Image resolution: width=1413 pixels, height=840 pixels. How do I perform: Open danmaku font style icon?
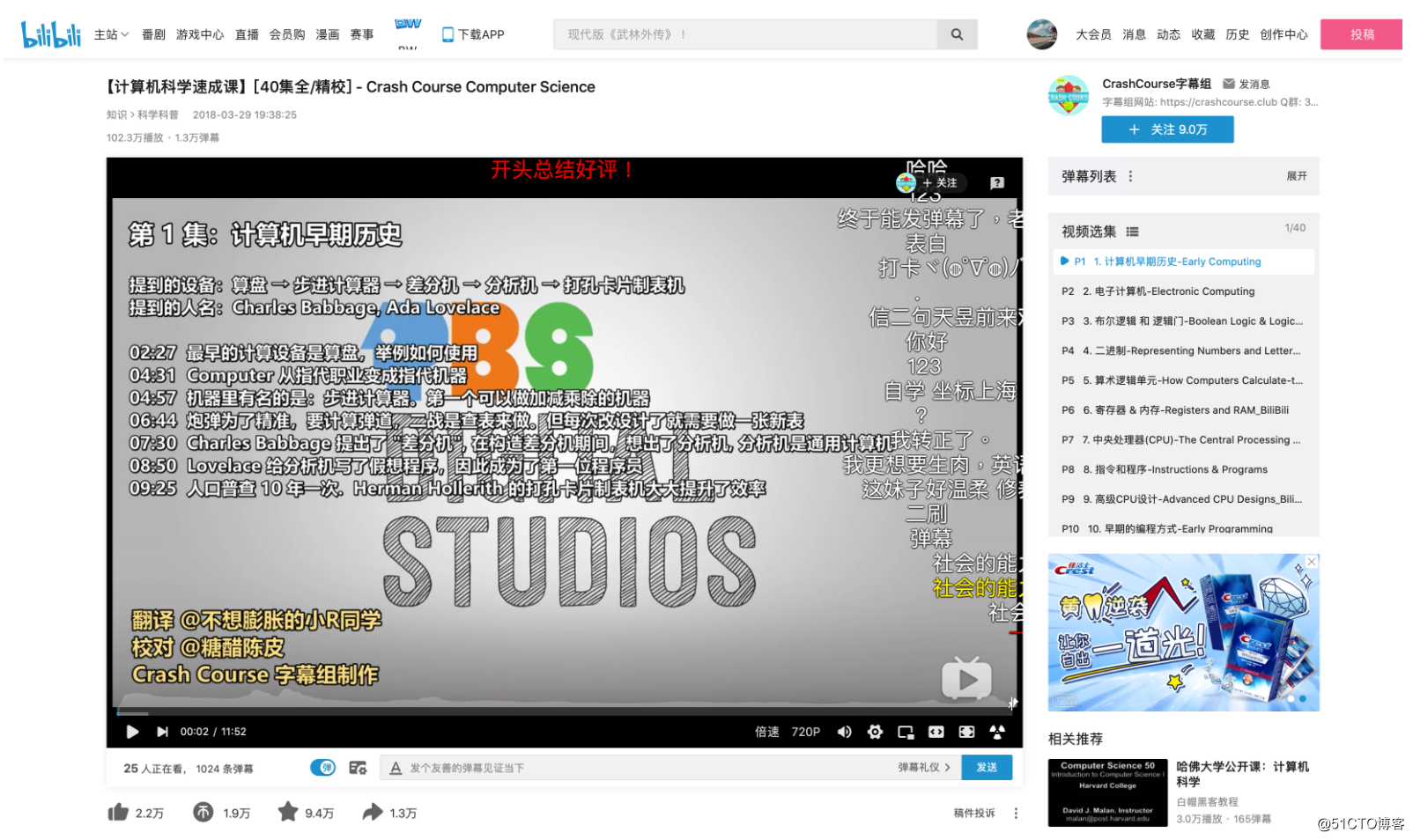pyautogui.click(x=396, y=768)
